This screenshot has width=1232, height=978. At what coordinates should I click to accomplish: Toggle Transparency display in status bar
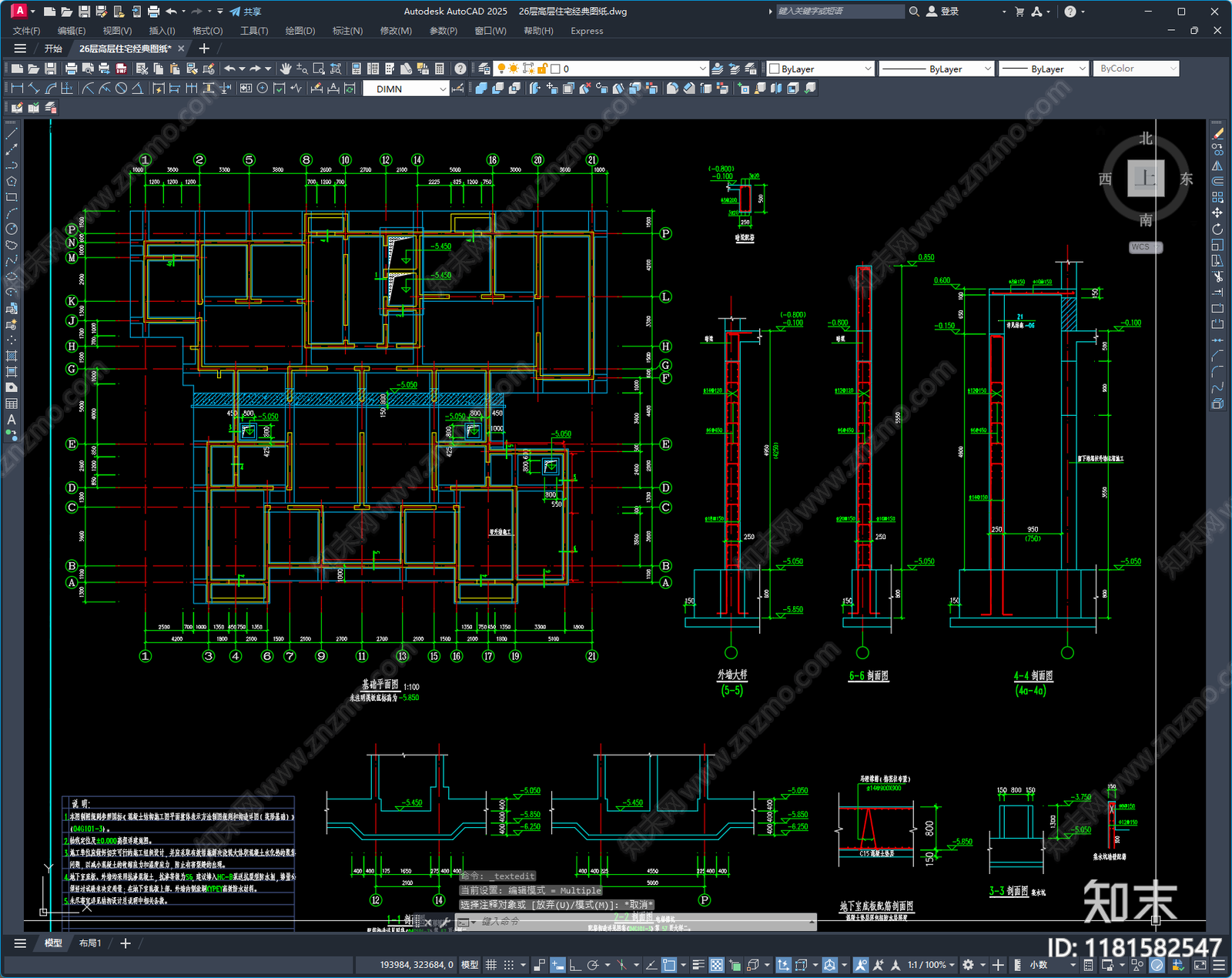click(716, 965)
